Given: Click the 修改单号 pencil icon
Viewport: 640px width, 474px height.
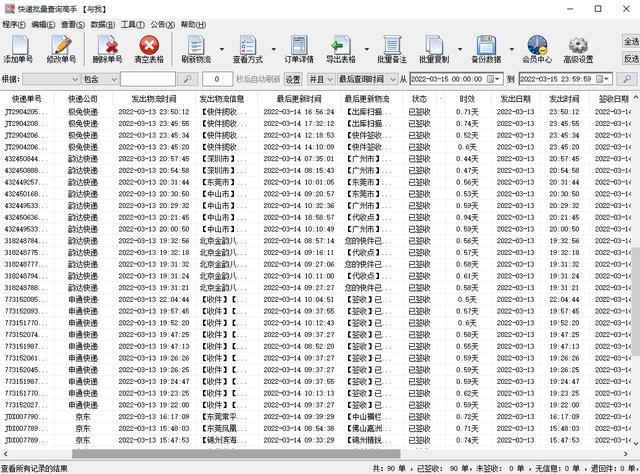Looking at the screenshot, I should coord(60,47).
